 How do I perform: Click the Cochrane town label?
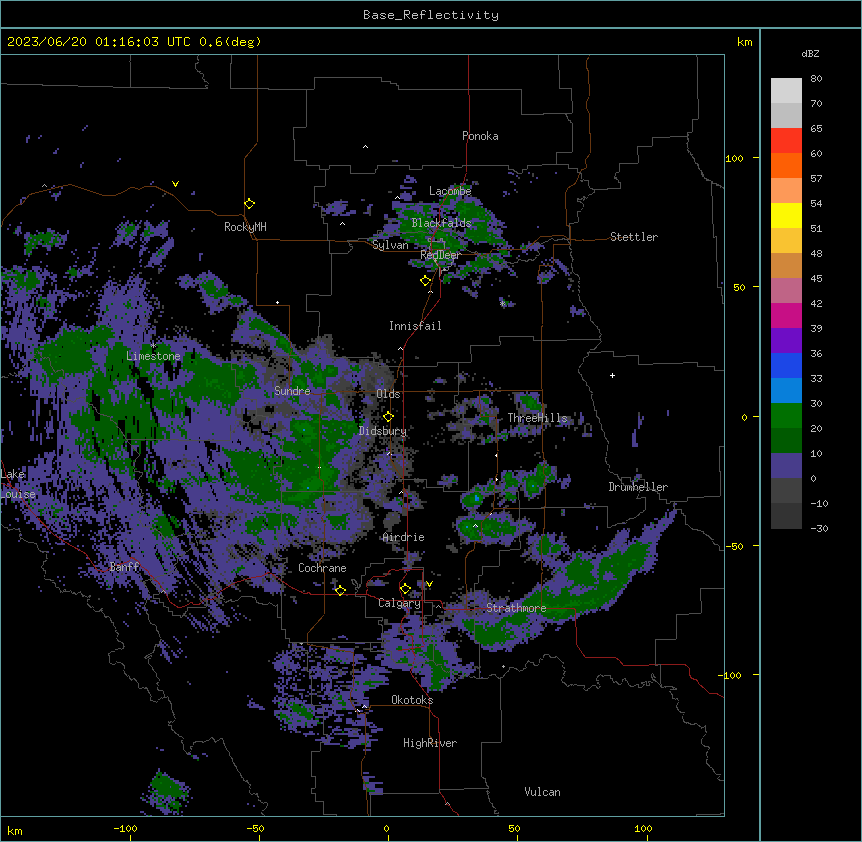(322, 568)
